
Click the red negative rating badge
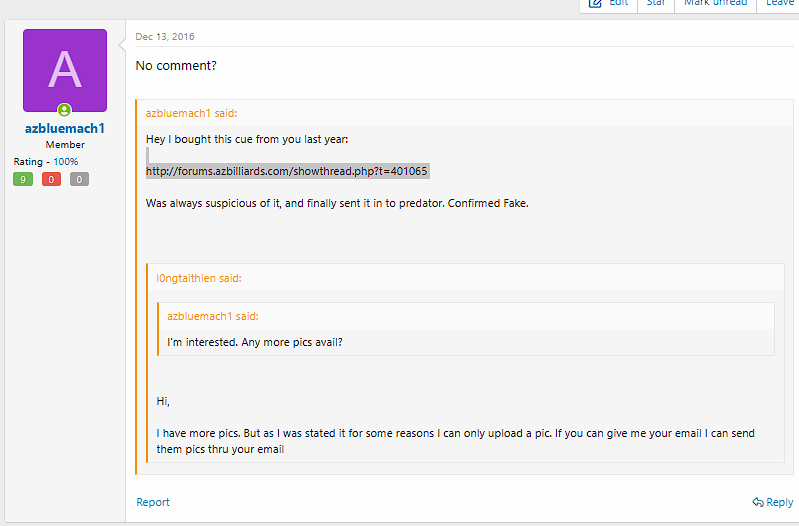51,179
